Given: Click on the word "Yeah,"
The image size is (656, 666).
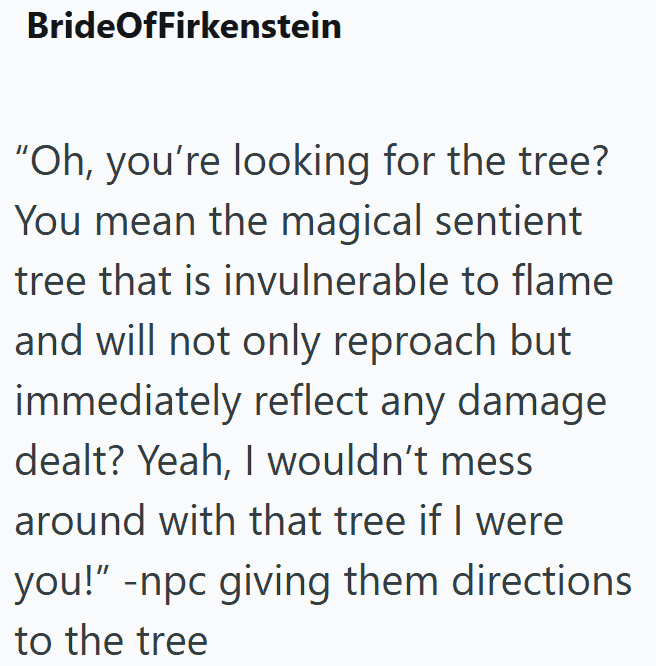Looking at the screenshot, I should 185,461.
